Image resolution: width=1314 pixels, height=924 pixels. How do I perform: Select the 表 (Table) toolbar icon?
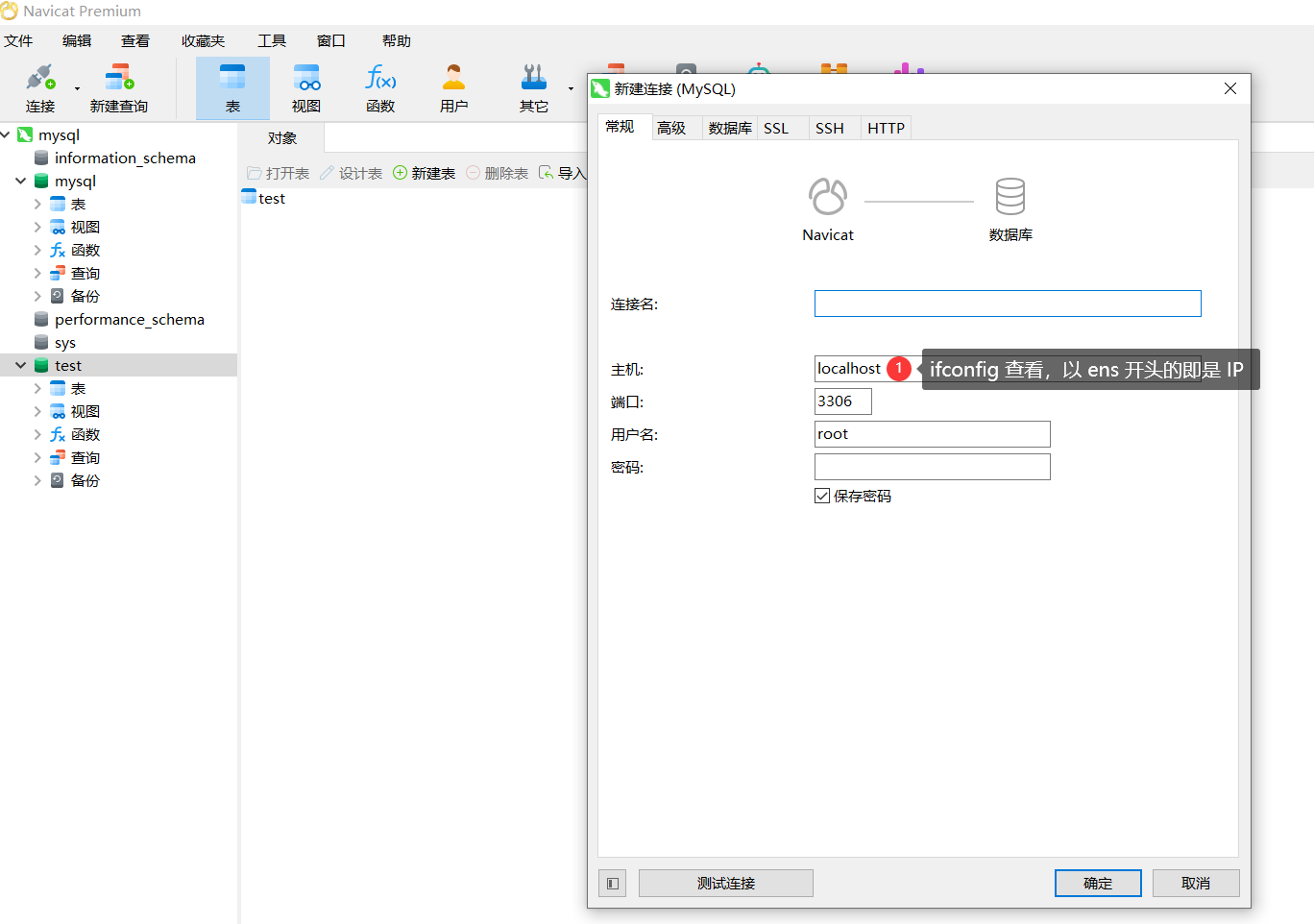click(x=232, y=88)
